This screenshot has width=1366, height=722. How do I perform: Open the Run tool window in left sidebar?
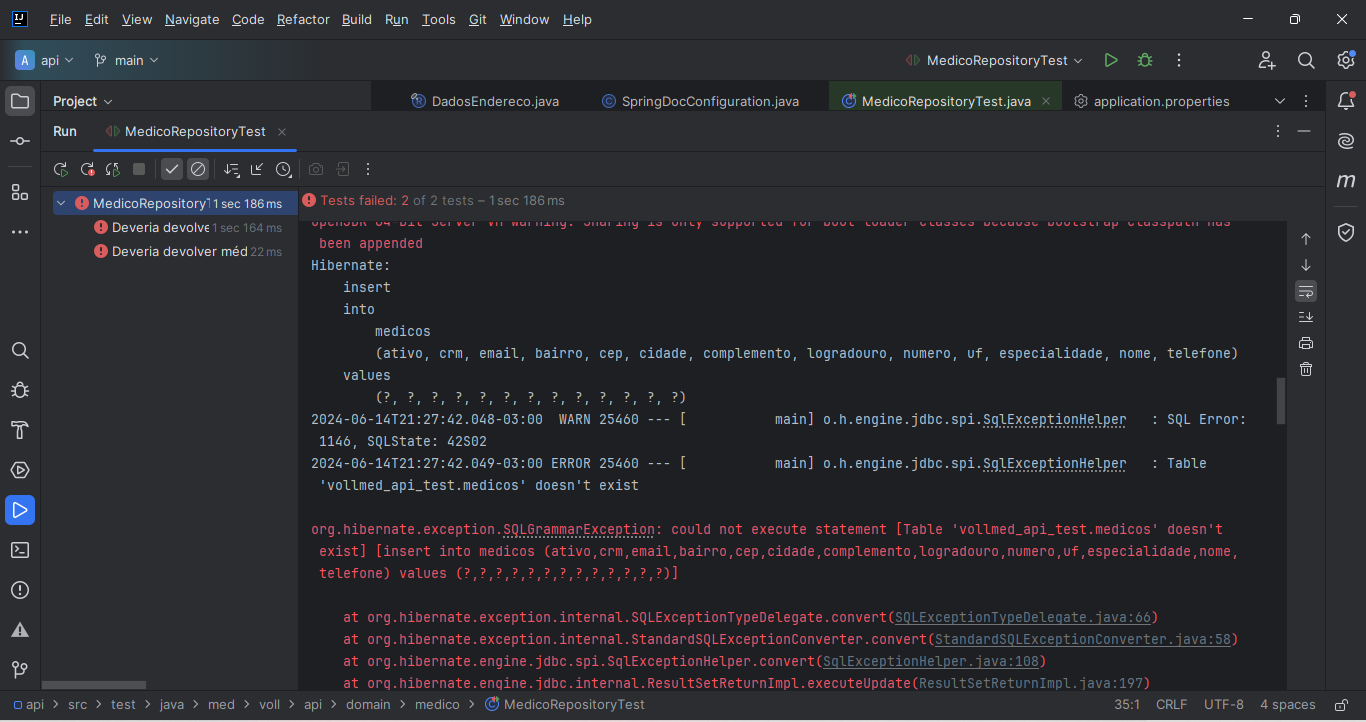(20, 510)
